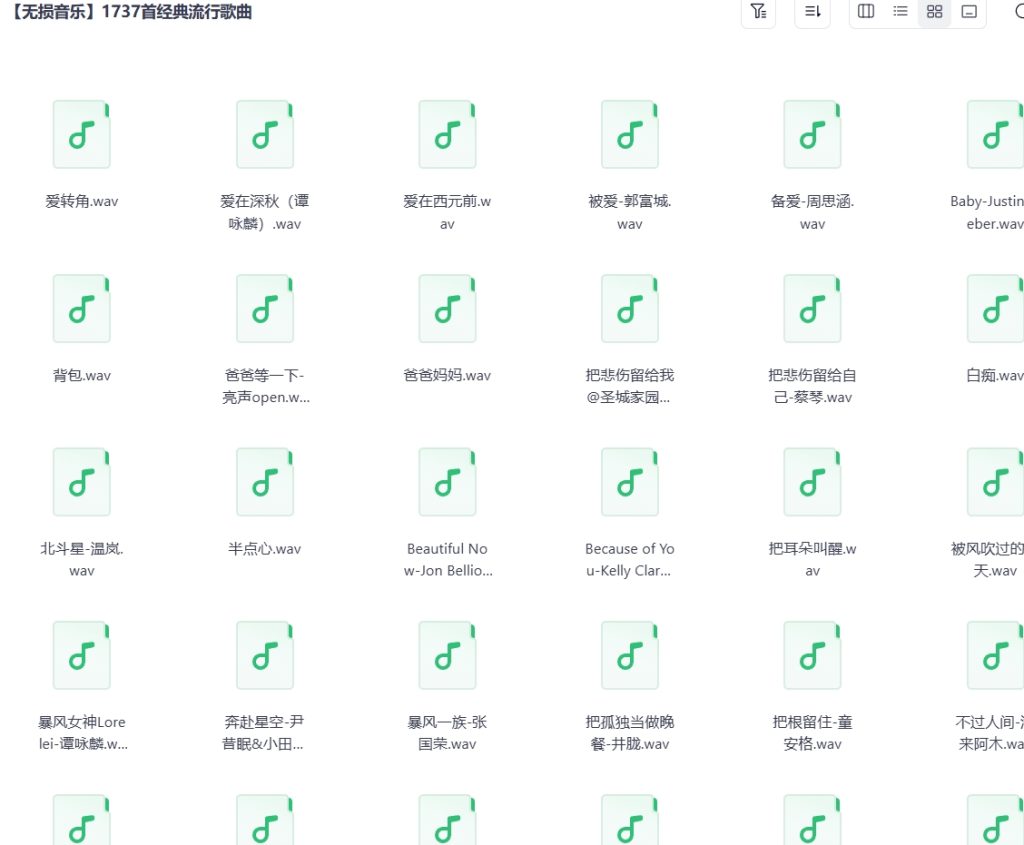Select the grid view layout

tap(934, 12)
